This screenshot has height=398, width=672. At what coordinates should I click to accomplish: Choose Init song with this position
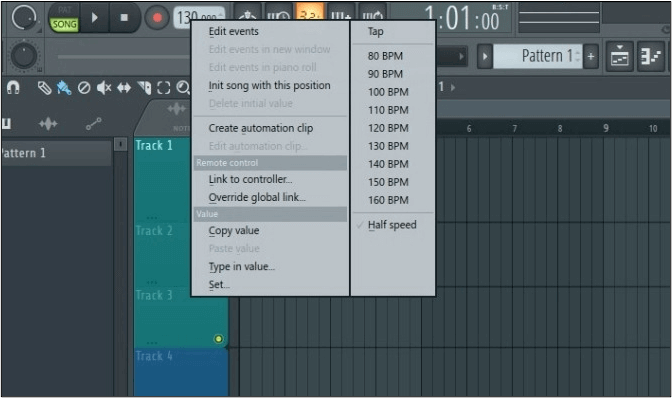click(x=269, y=85)
